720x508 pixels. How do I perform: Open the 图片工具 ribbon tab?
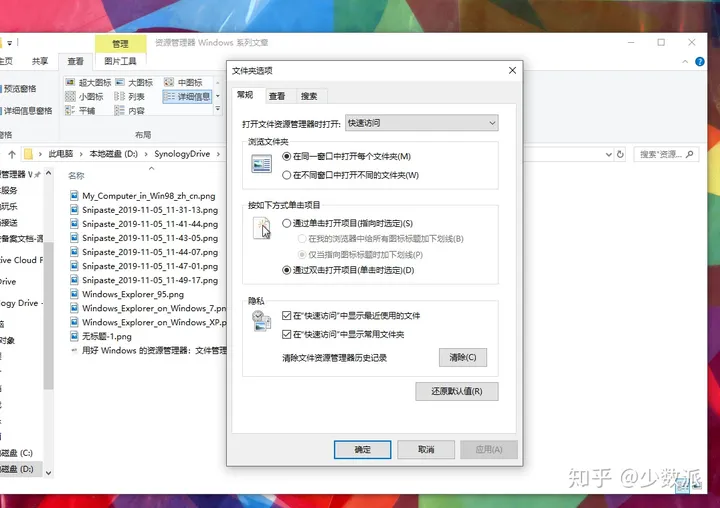[120, 61]
